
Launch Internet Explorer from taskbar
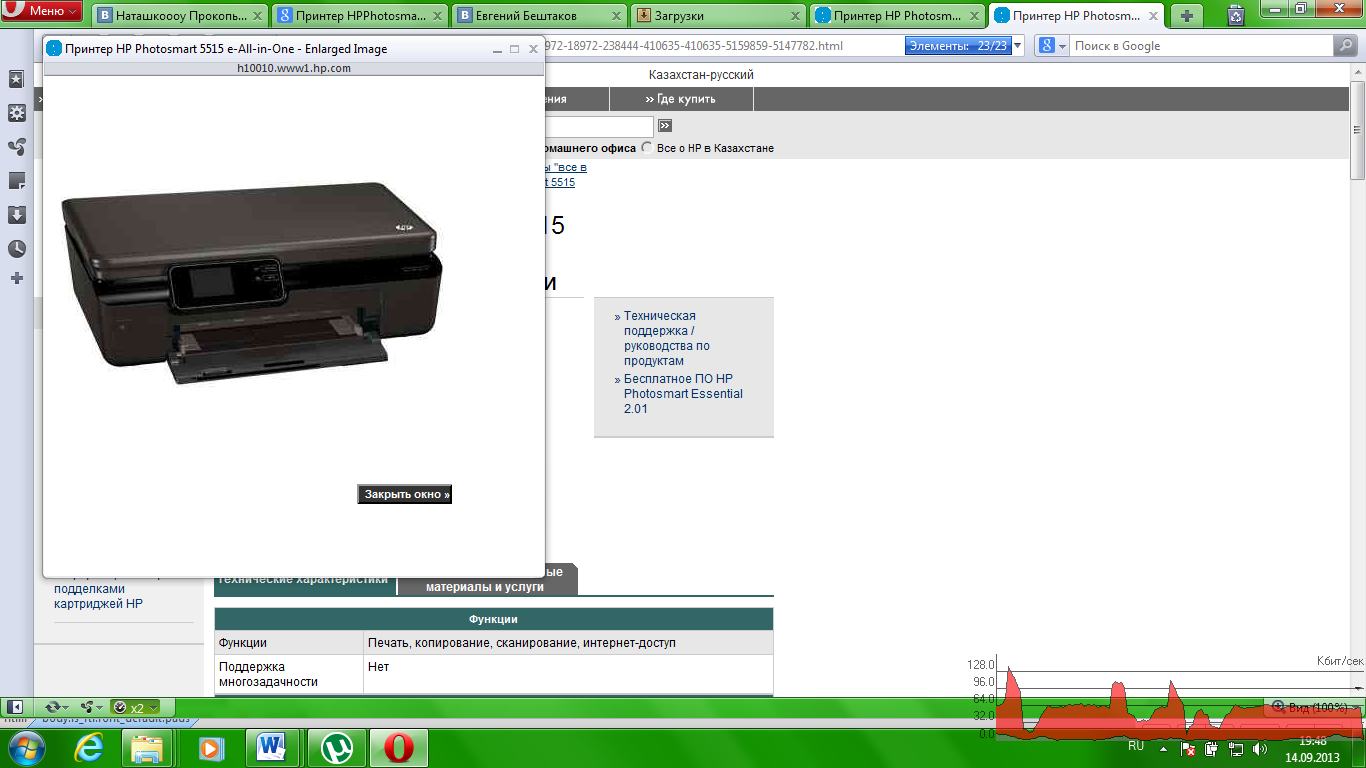coord(89,748)
